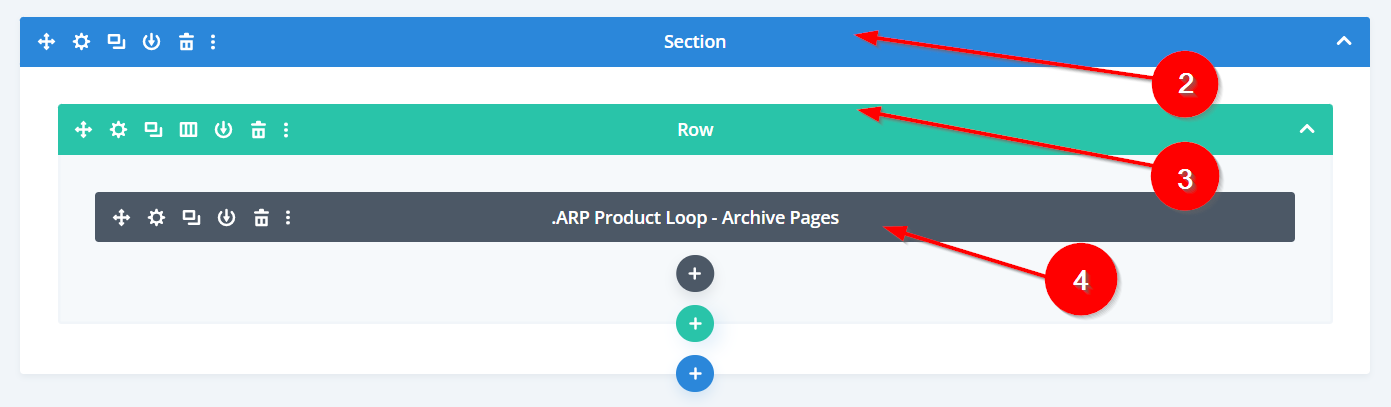
Task: Open the Section settings gear icon
Action: tap(81, 42)
